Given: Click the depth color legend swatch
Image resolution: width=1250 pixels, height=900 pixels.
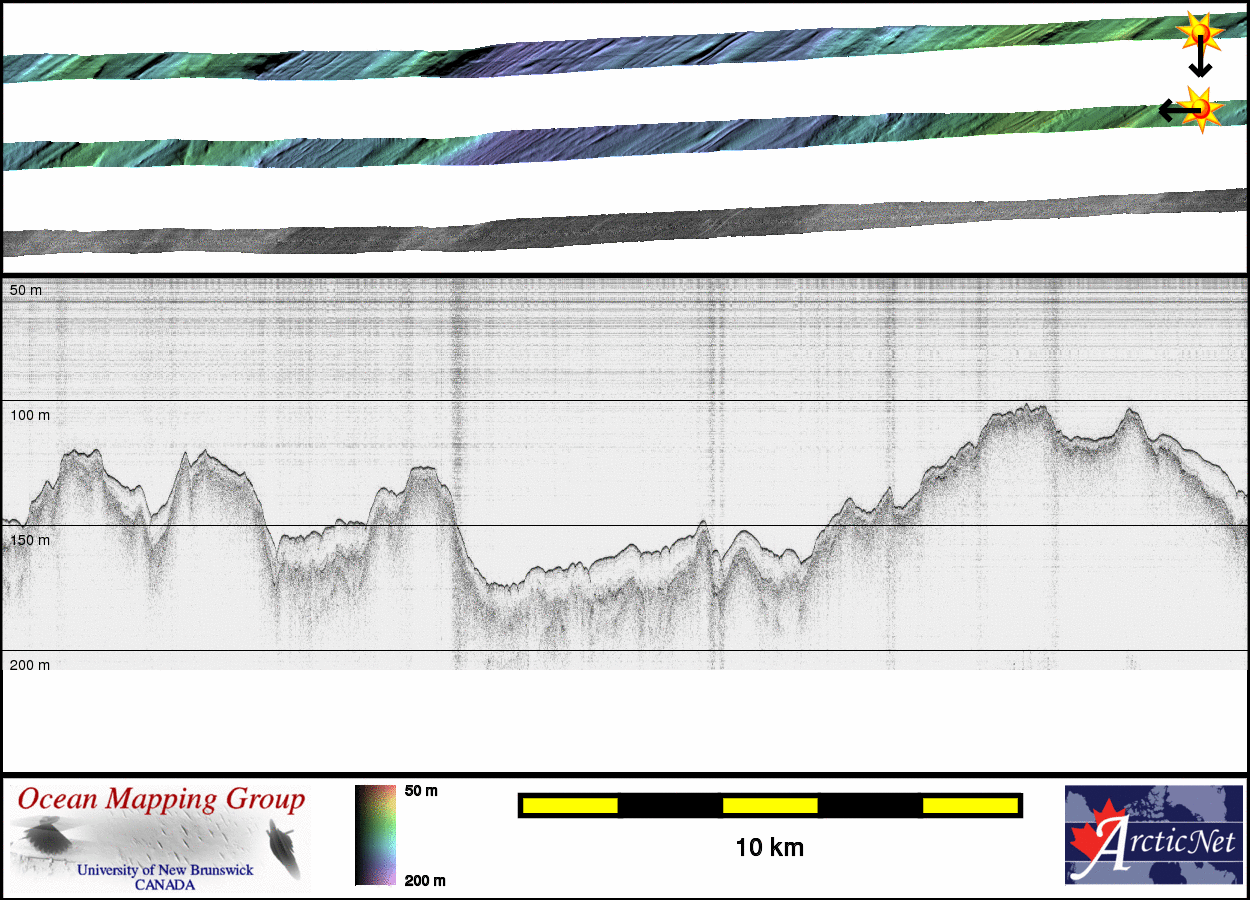Looking at the screenshot, I should tap(375, 835).
